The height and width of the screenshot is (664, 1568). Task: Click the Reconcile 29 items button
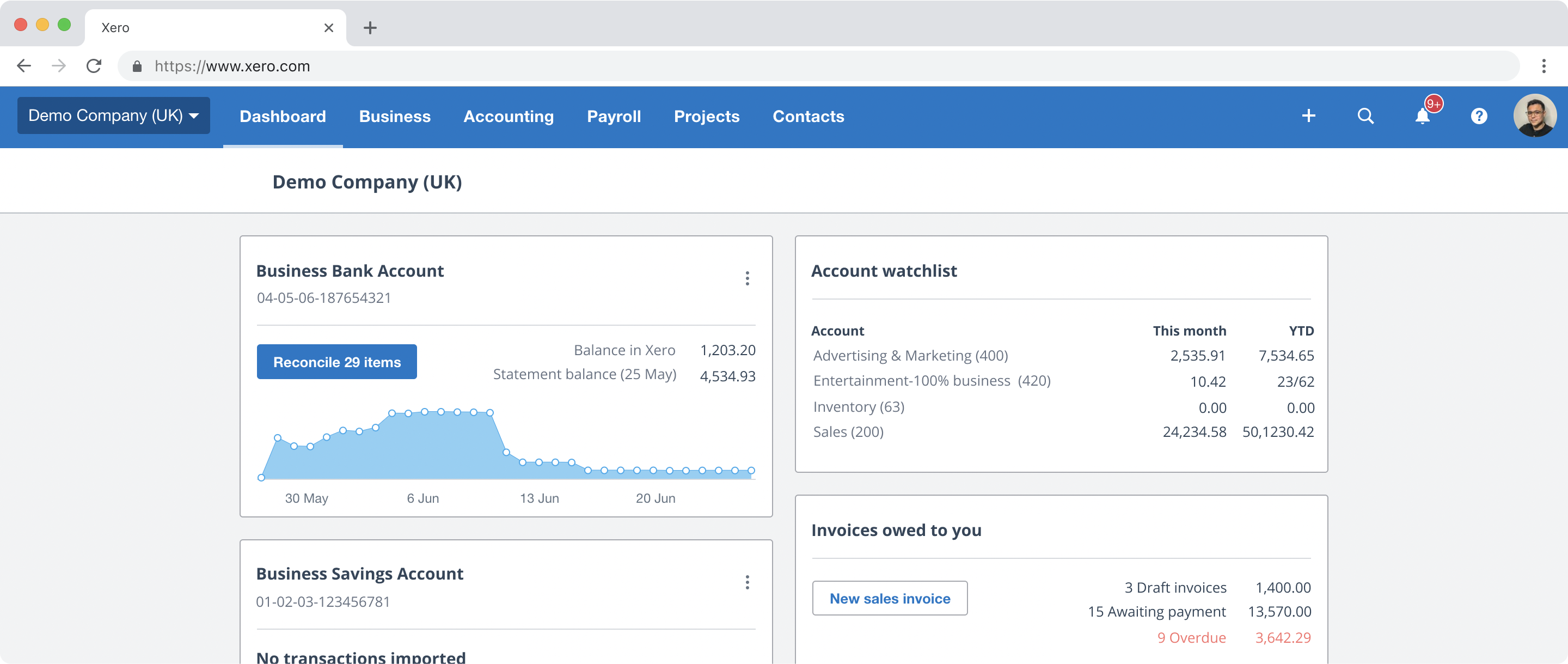pos(337,362)
